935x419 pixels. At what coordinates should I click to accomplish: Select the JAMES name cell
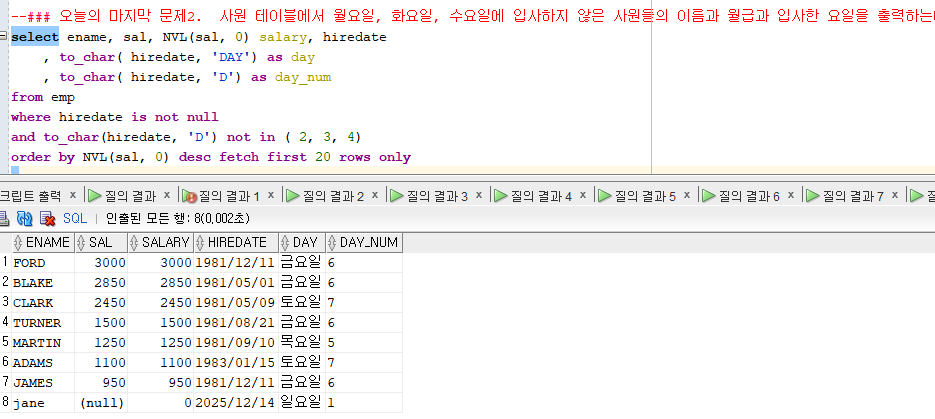43,383
